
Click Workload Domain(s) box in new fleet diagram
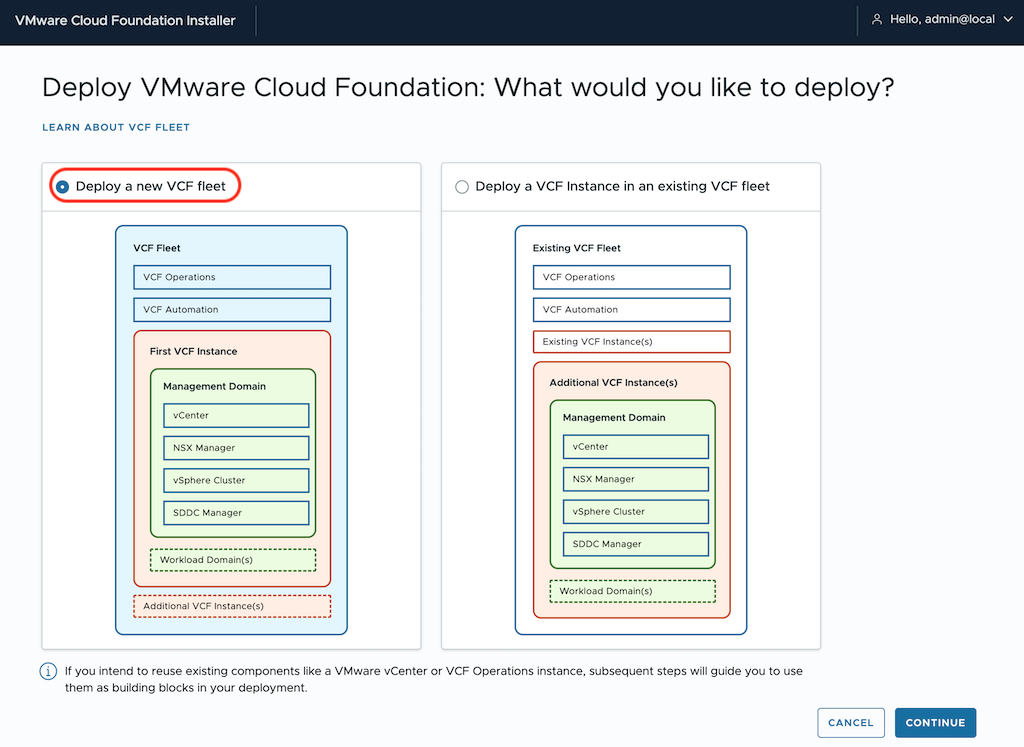(x=233, y=560)
